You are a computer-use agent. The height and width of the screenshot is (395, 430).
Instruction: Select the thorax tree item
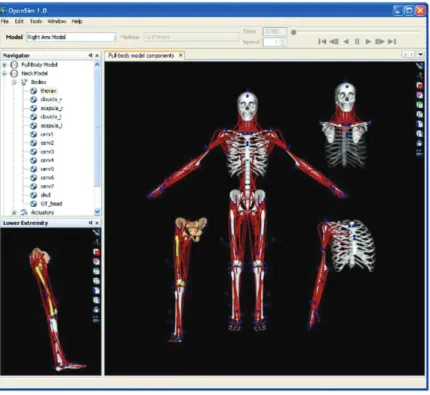[x=48, y=91]
